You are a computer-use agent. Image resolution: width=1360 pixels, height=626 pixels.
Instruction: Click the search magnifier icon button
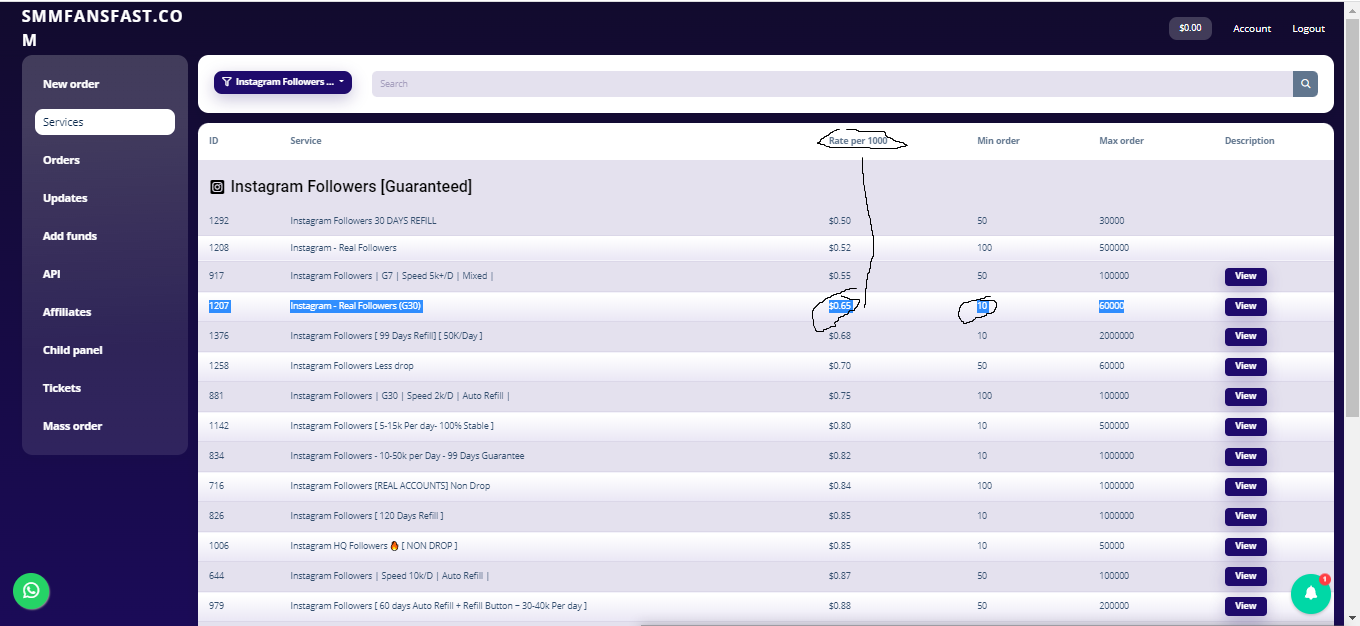pyautogui.click(x=1305, y=84)
